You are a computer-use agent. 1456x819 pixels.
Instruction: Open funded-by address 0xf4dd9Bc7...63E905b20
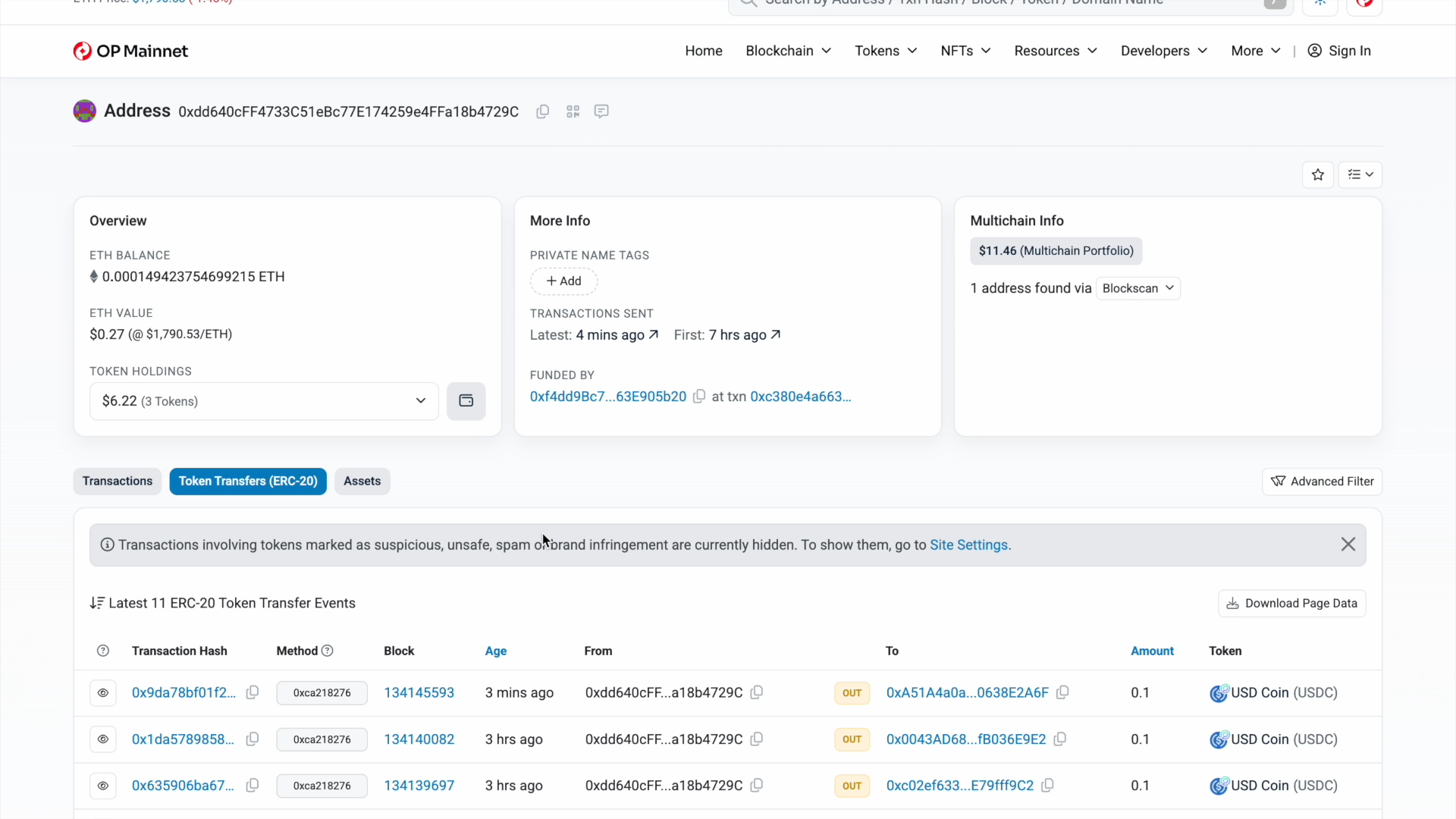coord(608,397)
